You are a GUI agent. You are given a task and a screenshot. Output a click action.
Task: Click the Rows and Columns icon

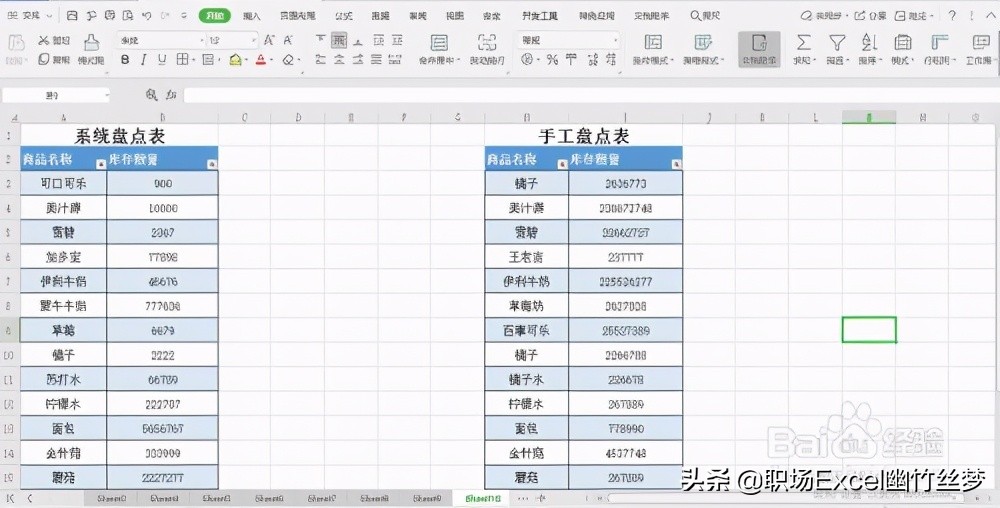(x=939, y=43)
